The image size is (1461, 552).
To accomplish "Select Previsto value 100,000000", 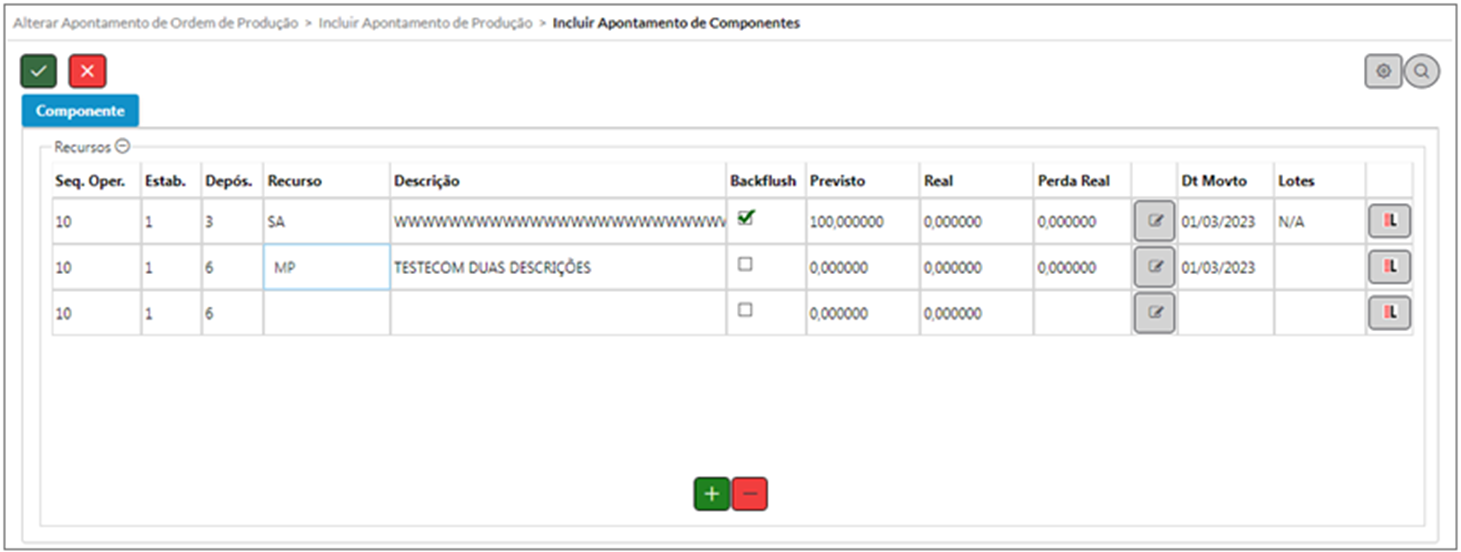I will [846, 222].
